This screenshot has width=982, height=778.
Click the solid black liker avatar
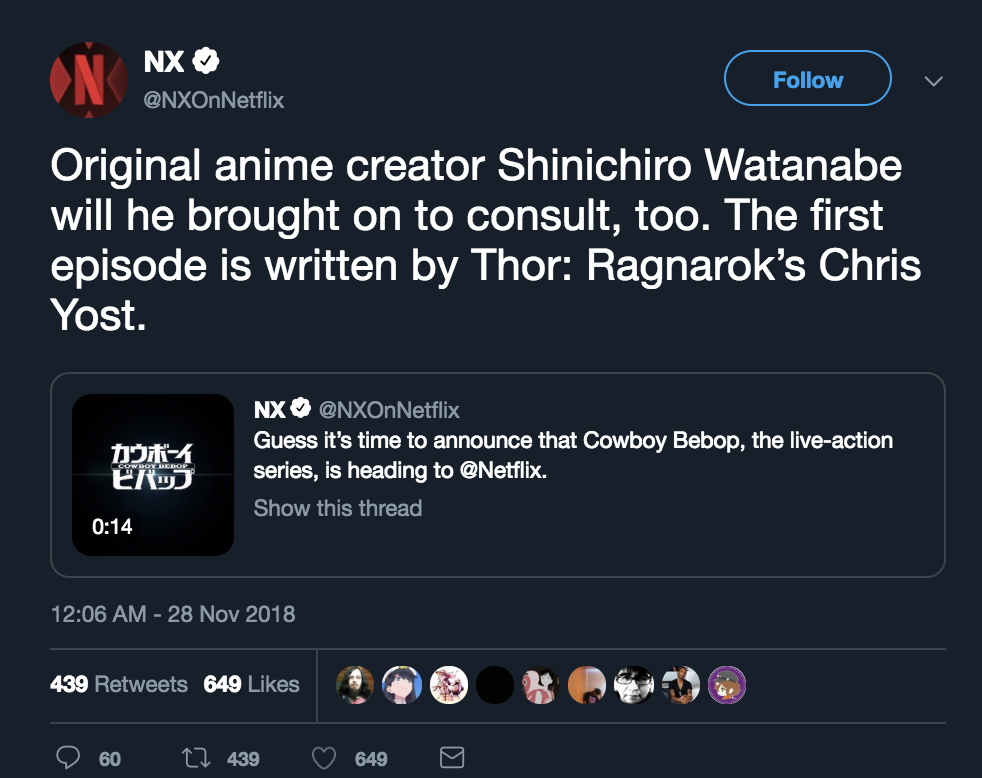click(x=494, y=684)
